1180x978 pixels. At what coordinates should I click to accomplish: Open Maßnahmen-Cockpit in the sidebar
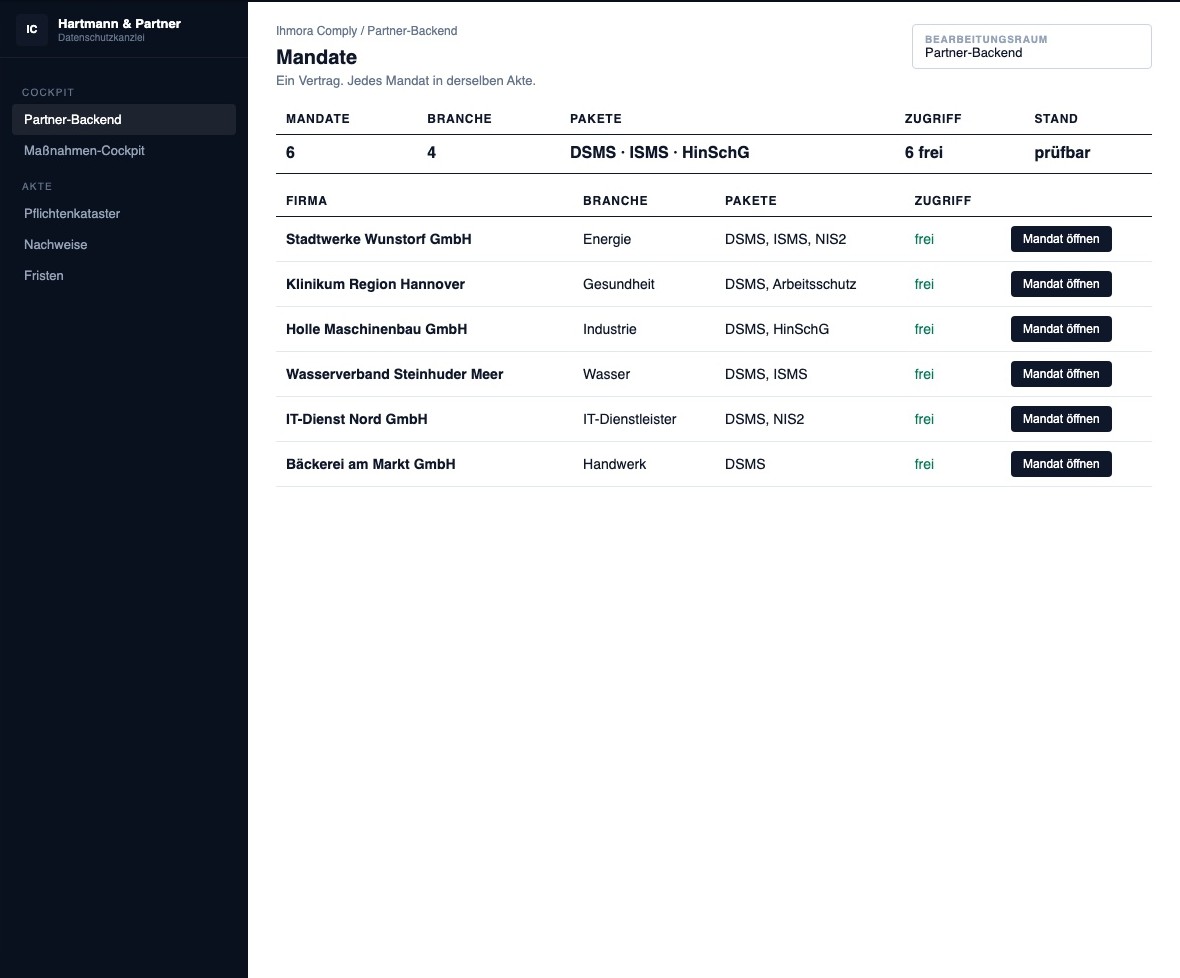pos(123,150)
